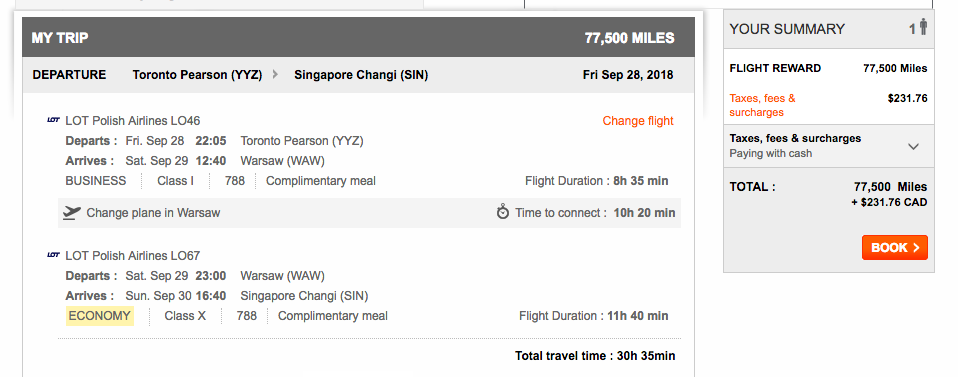Click the Change plane in Warsaw bar
Image resolution: width=958 pixels, height=377 pixels.
369,213
